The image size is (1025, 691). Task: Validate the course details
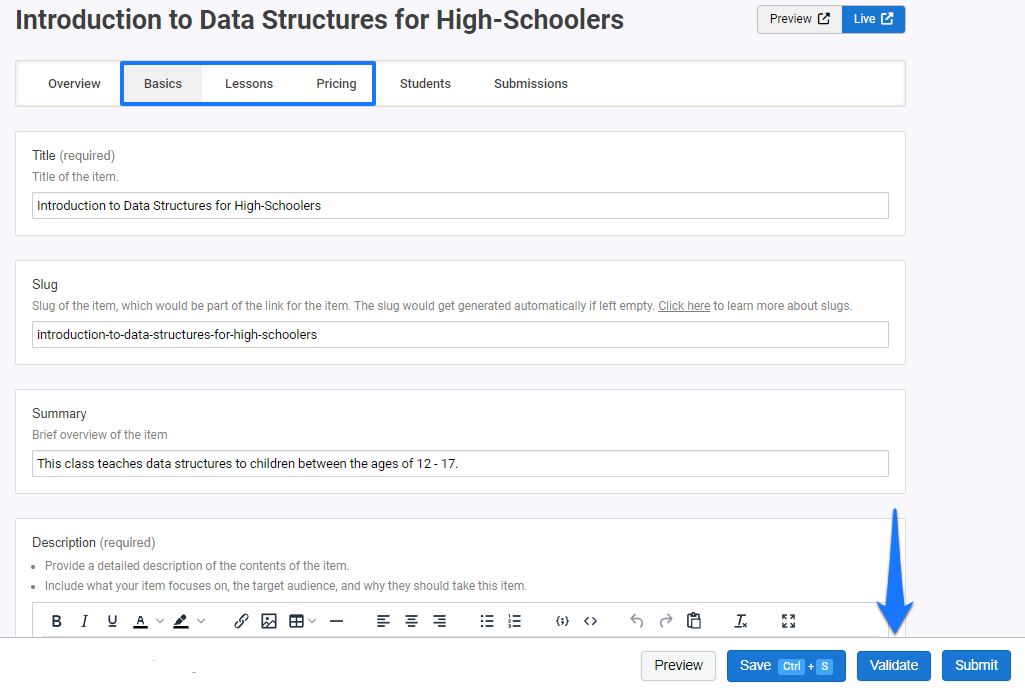894,666
